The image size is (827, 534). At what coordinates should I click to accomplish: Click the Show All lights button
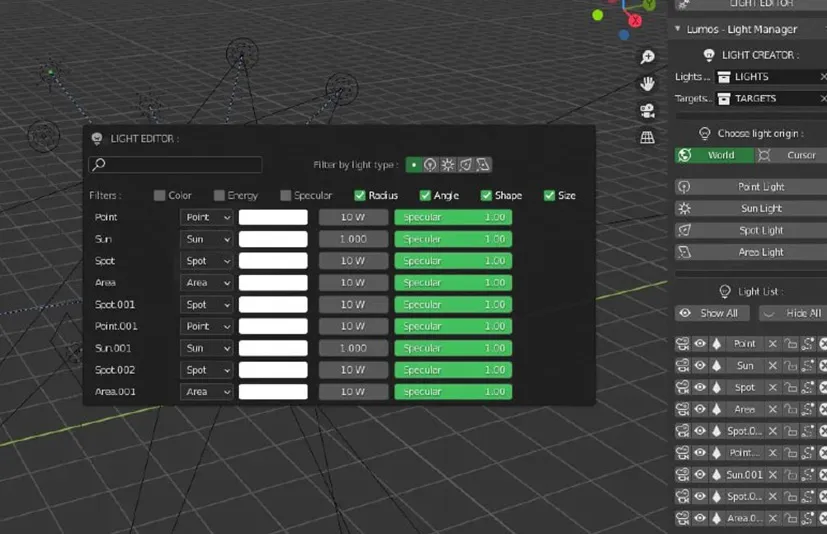point(713,313)
